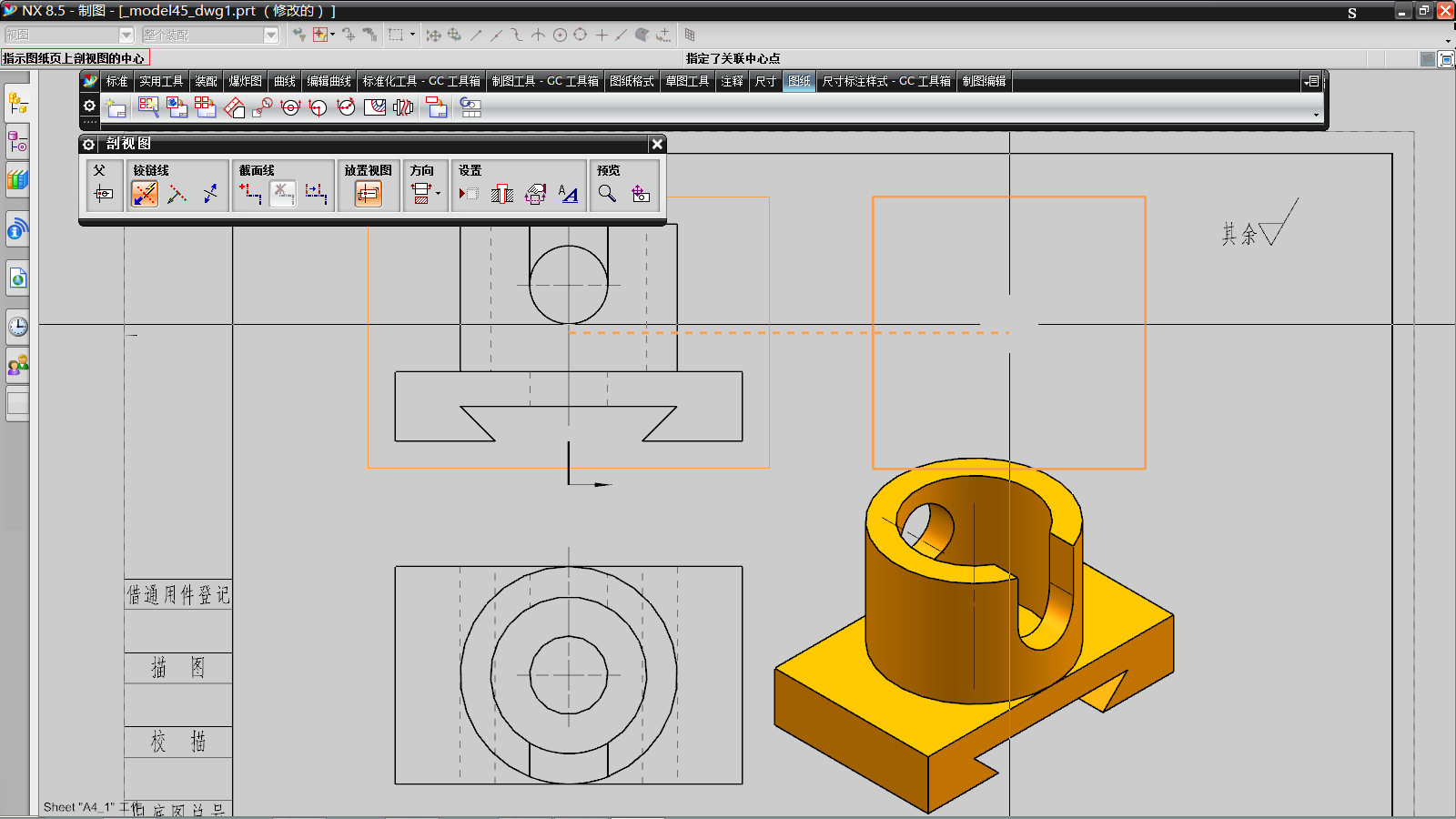This screenshot has height=819, width=1456.
Task: Open ribbon bar options menu at right
Action: tap(1311, 81)
